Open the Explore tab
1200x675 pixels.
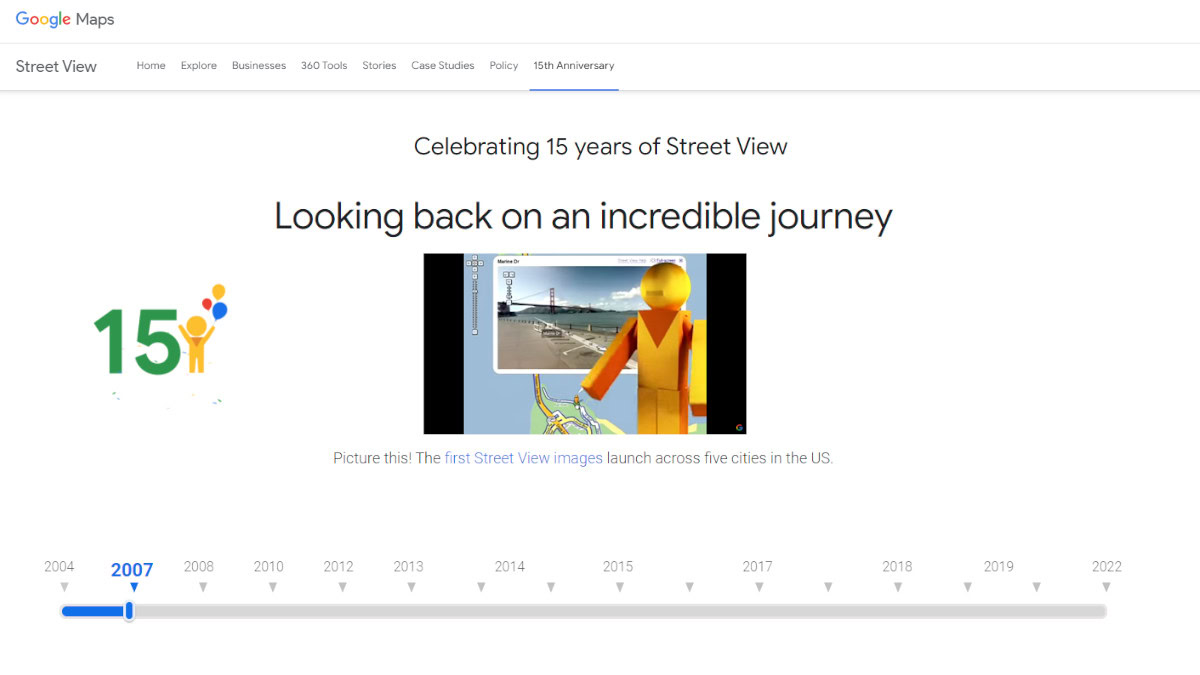(x=199, y=66)
